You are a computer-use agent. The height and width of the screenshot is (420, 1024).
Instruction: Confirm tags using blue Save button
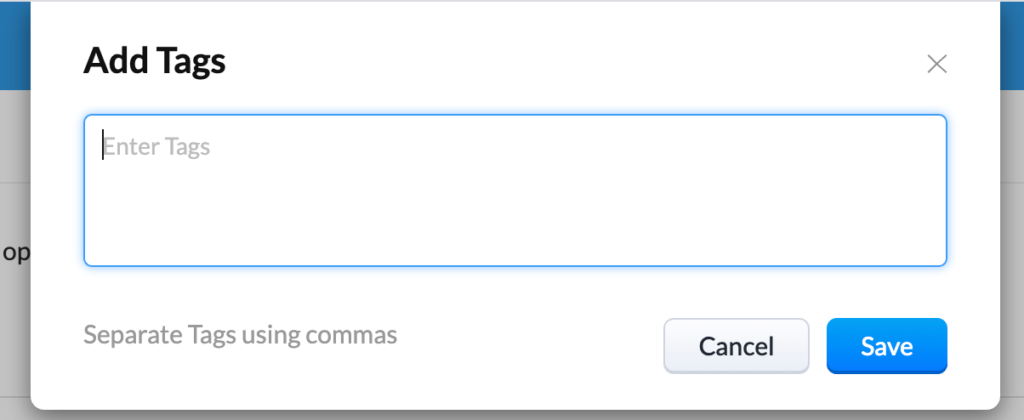[886, 346]
